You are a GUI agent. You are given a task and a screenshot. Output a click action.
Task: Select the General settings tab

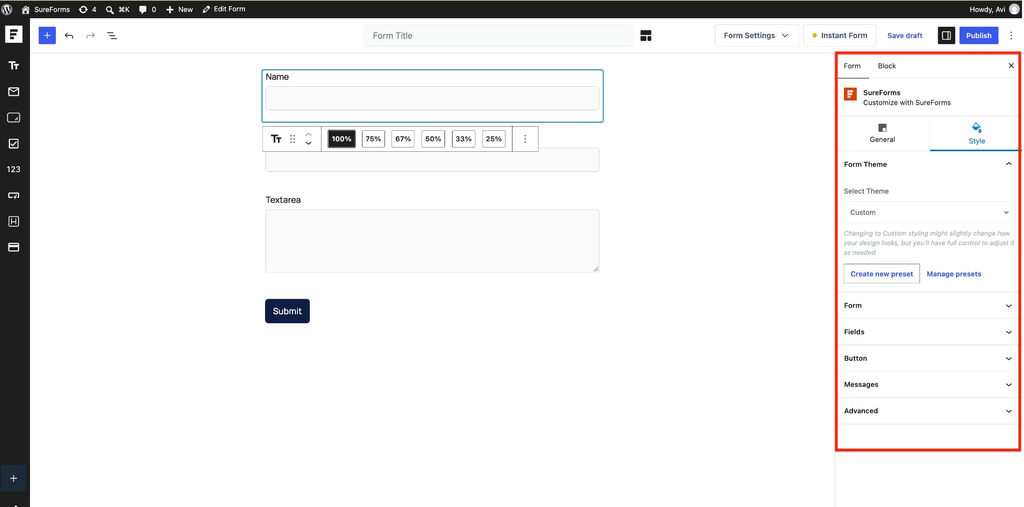882,133
